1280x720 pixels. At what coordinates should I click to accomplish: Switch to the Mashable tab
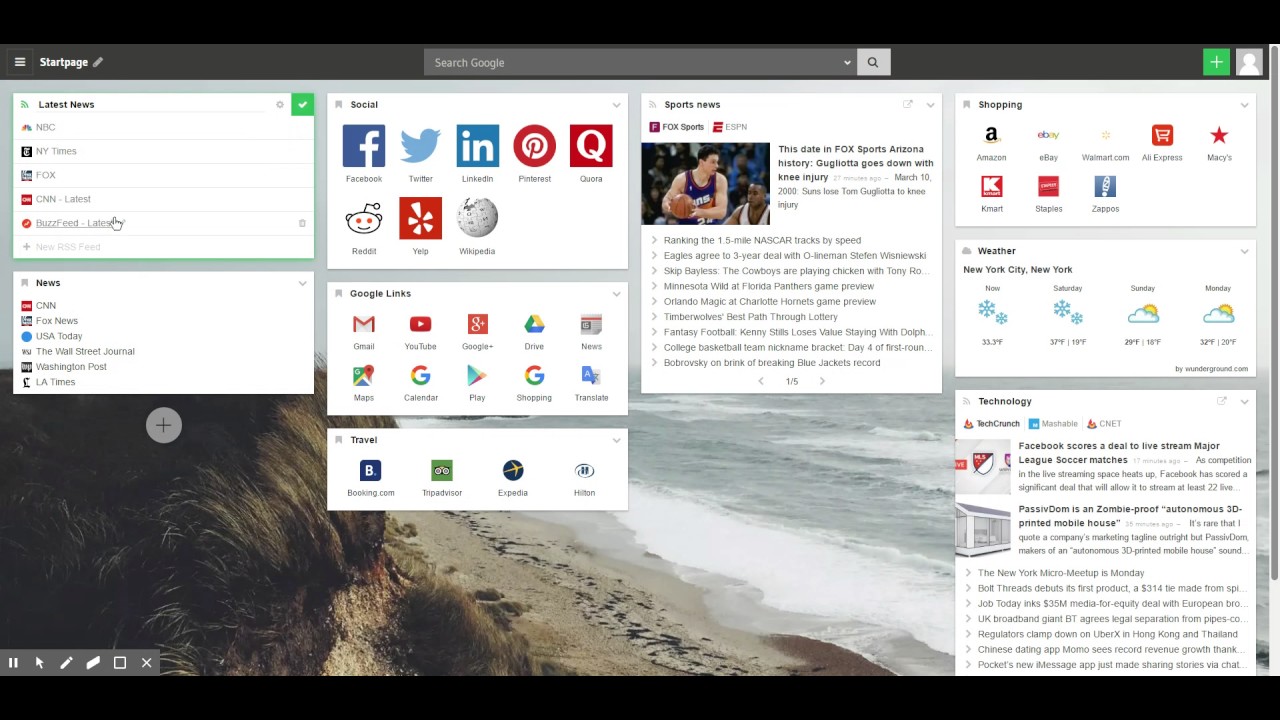click(1053, 424)
